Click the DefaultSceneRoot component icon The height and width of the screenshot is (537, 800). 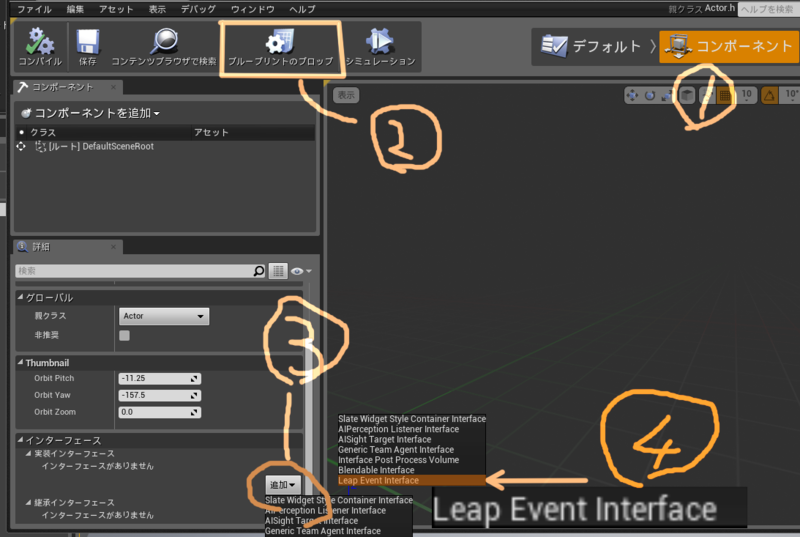pyautogui.click(x=40, y=147)
